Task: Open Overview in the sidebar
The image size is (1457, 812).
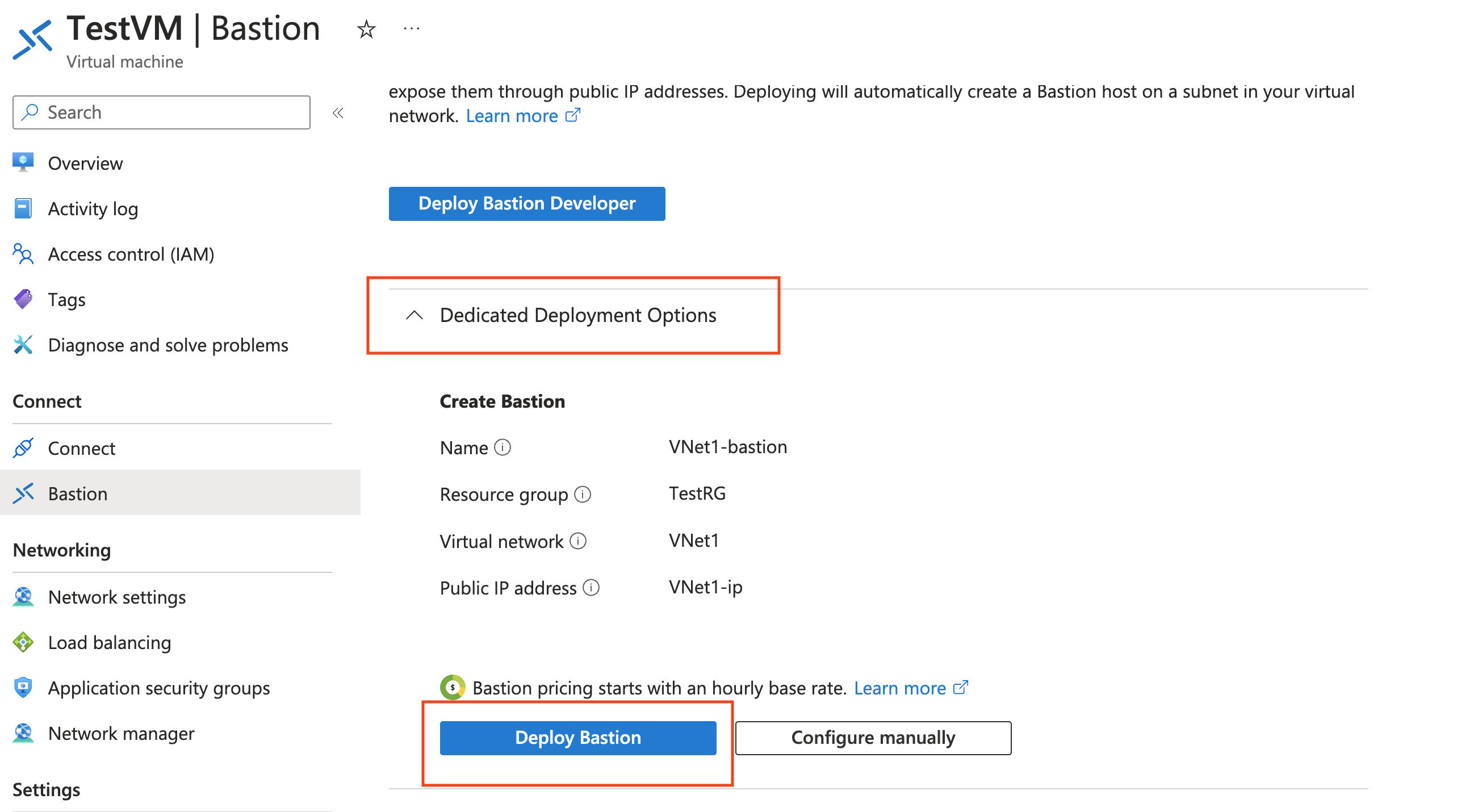Action: coord(85,164)
